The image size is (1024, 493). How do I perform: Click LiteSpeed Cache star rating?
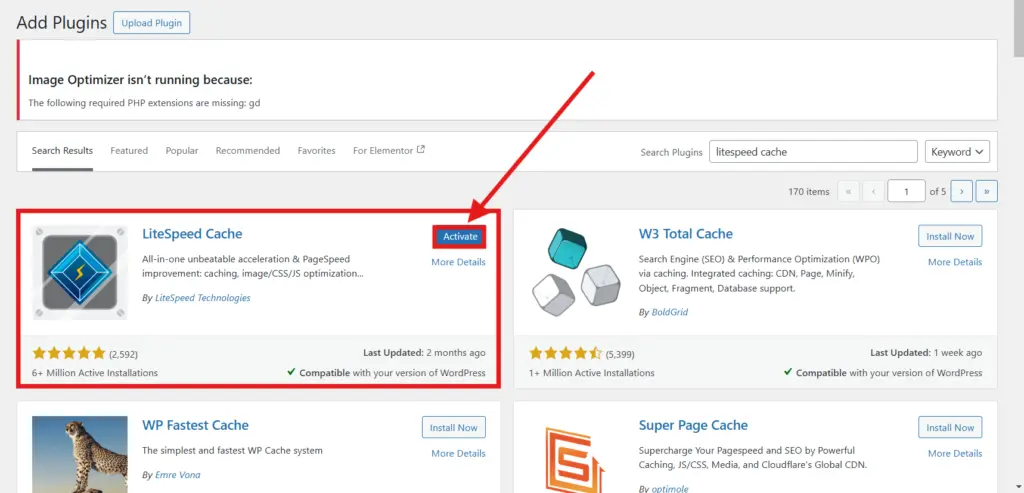[x=69, y=353]
